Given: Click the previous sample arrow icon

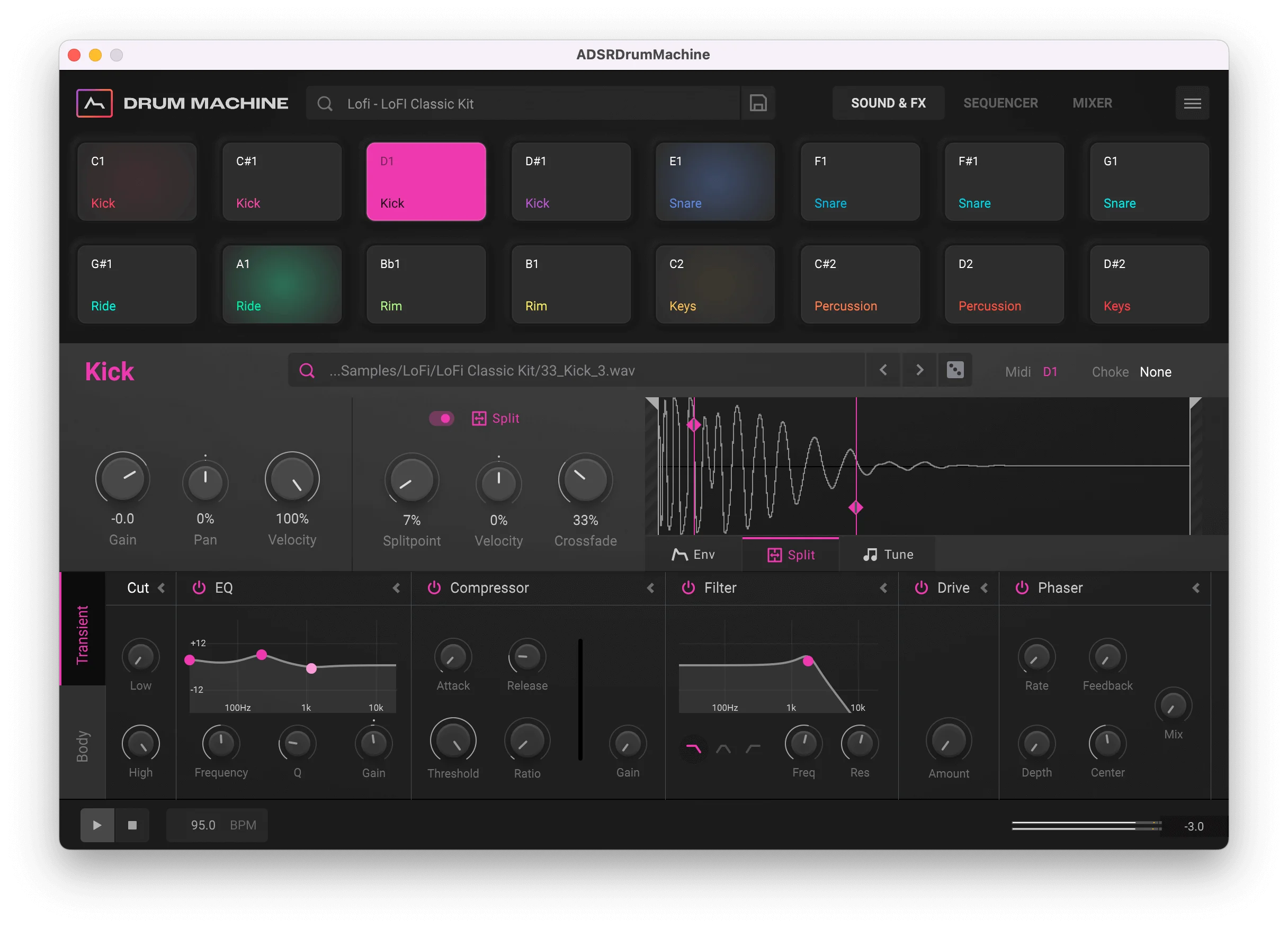Looking at the screenshot, I should click(883, 370).
